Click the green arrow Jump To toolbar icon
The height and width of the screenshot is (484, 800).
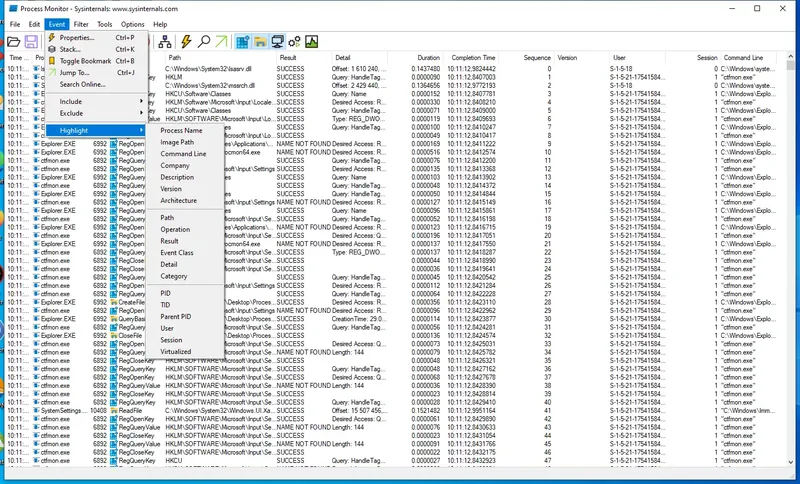(221, 42)
